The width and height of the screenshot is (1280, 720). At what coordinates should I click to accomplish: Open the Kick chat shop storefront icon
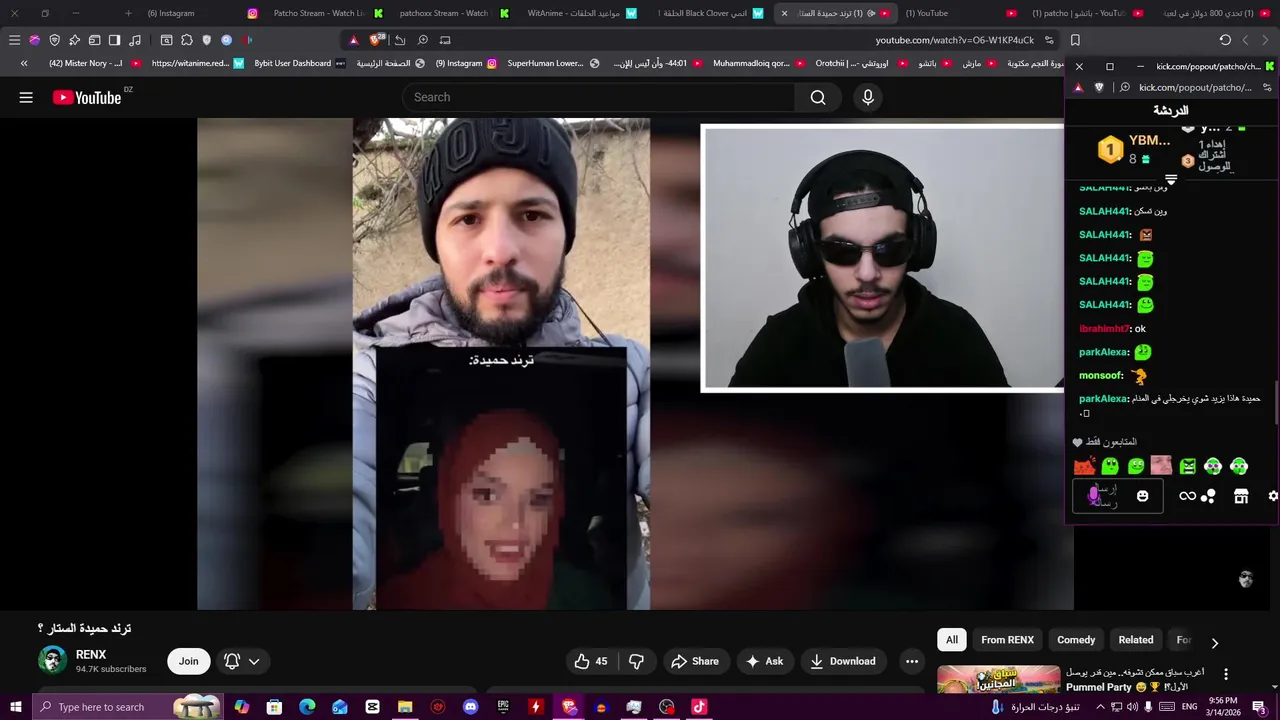tap(1241, 496)
